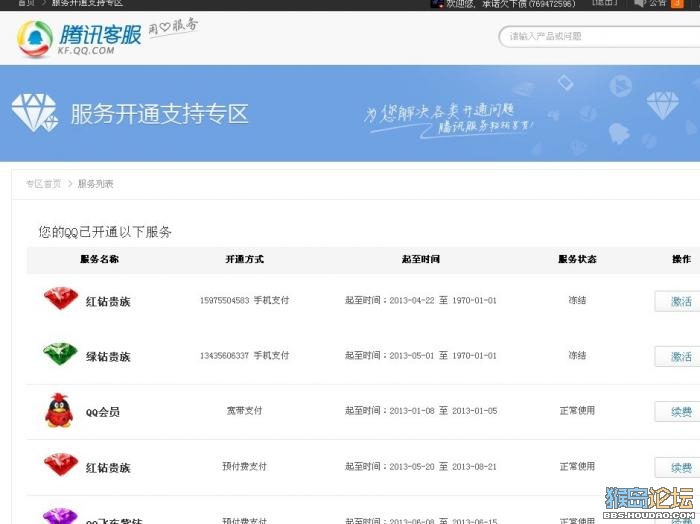Click the purple diamond icon at the bottom
The width and height of the screenshot is (700, 524).
[x=60, y=517]
